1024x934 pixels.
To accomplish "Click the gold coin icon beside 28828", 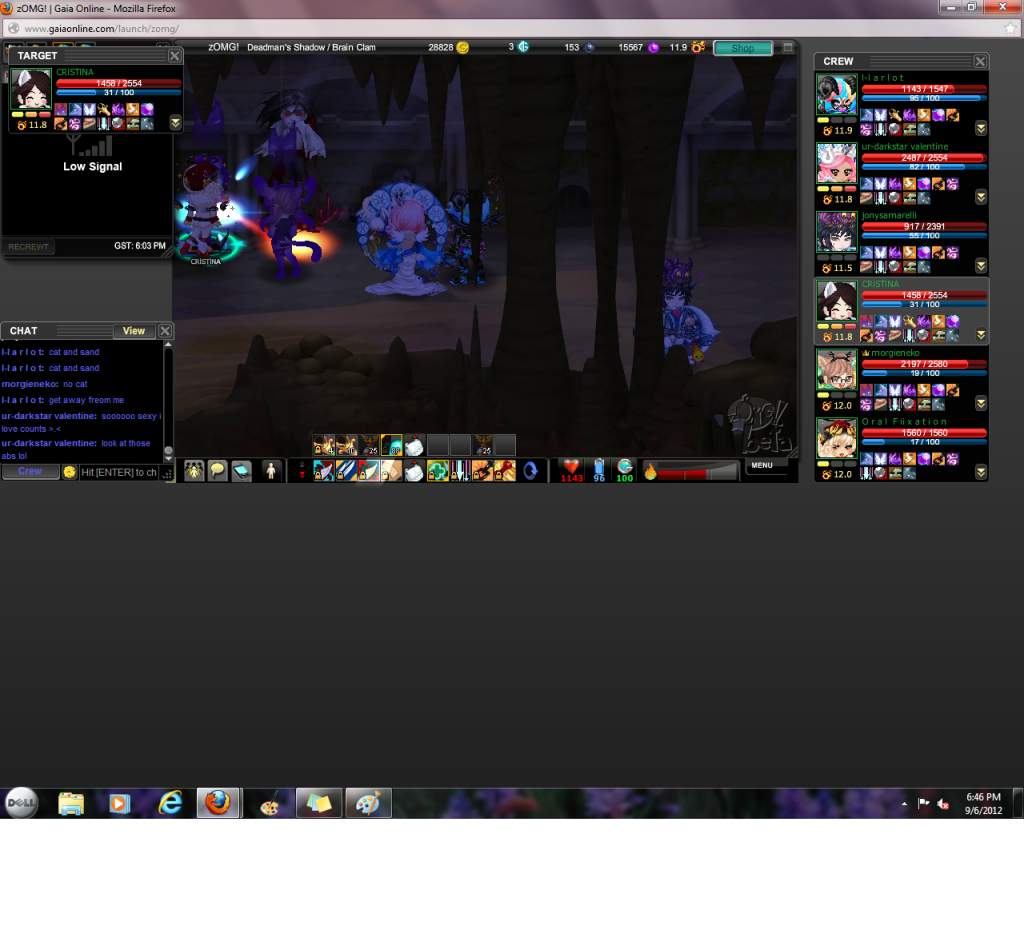I will pos(462,47).
